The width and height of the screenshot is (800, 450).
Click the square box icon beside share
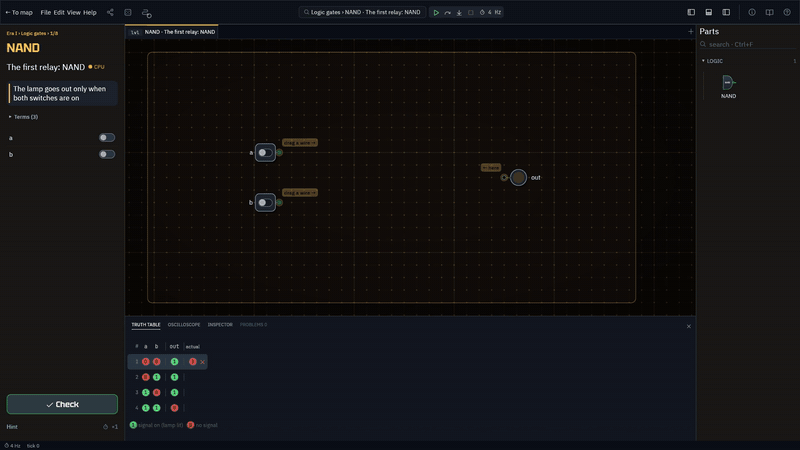pos(128,12)
